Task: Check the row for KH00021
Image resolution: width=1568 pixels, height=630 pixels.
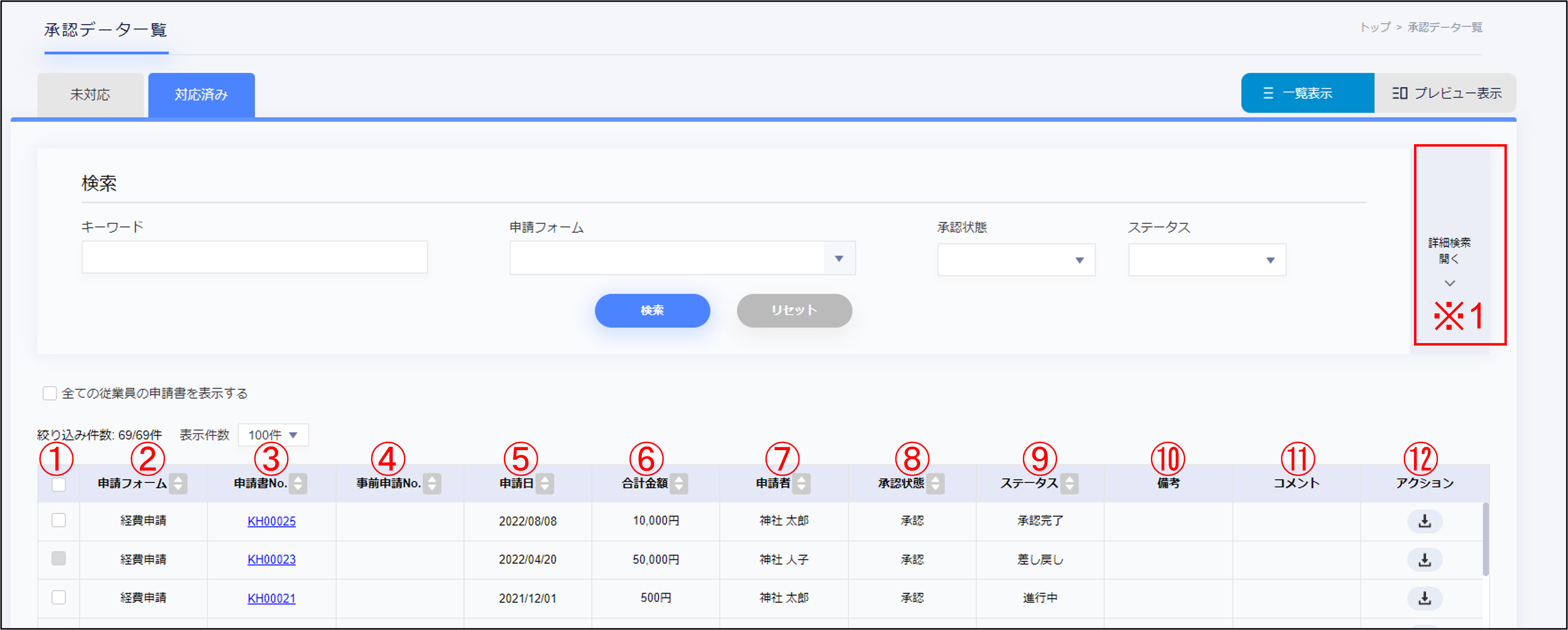Action: tap(59, 597)
